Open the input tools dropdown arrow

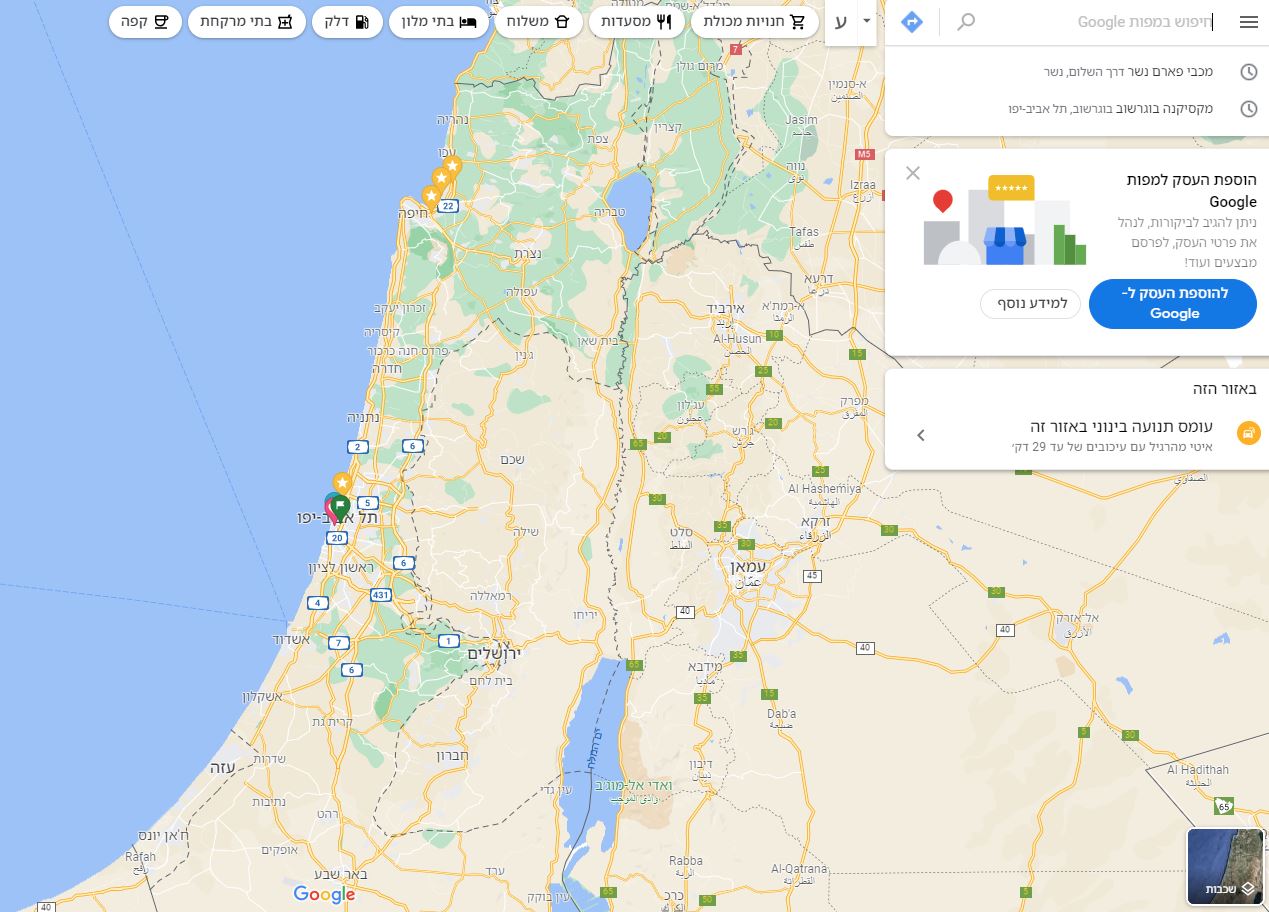pos(866,21)
